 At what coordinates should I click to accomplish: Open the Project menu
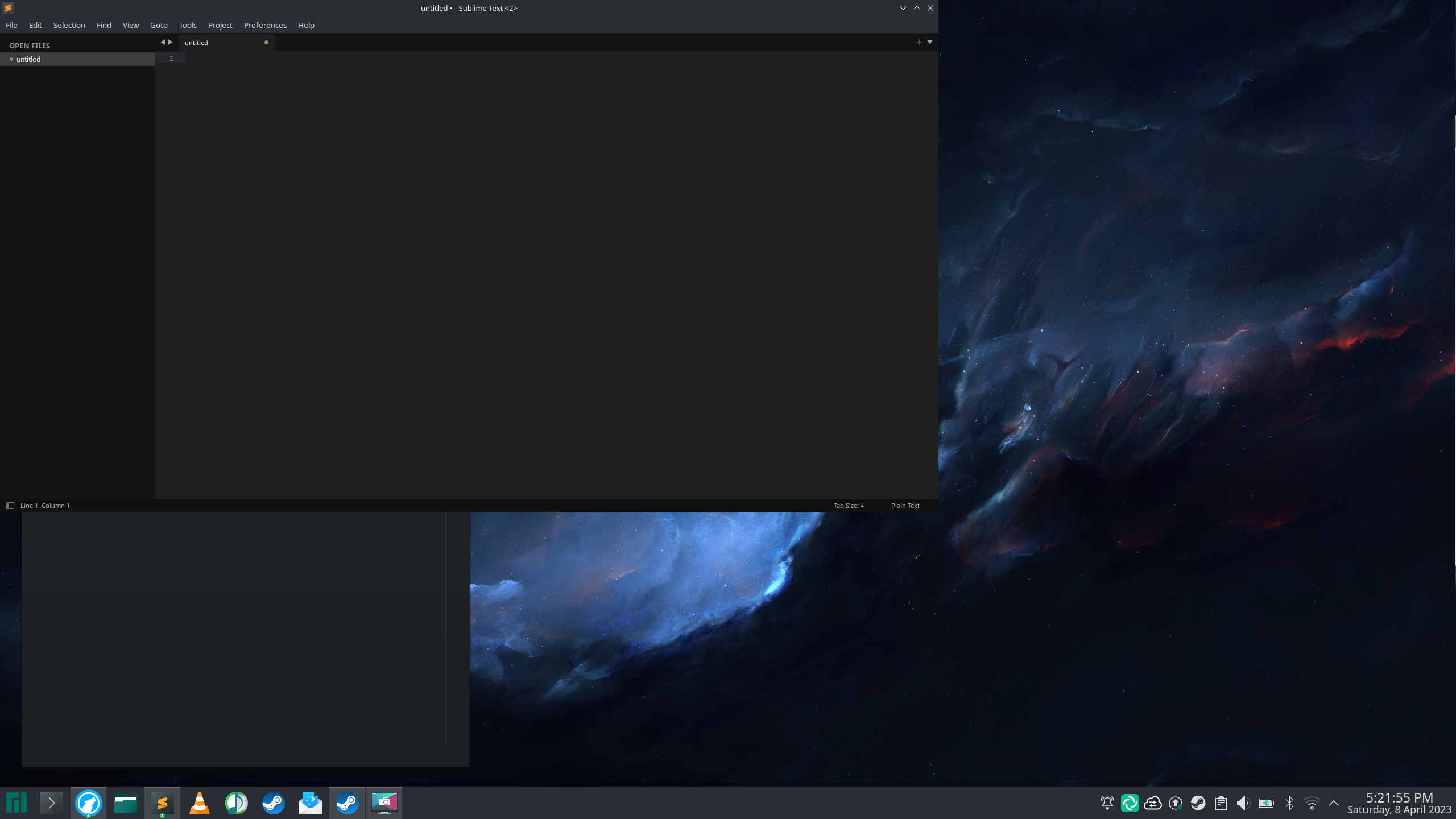point(220,25)
